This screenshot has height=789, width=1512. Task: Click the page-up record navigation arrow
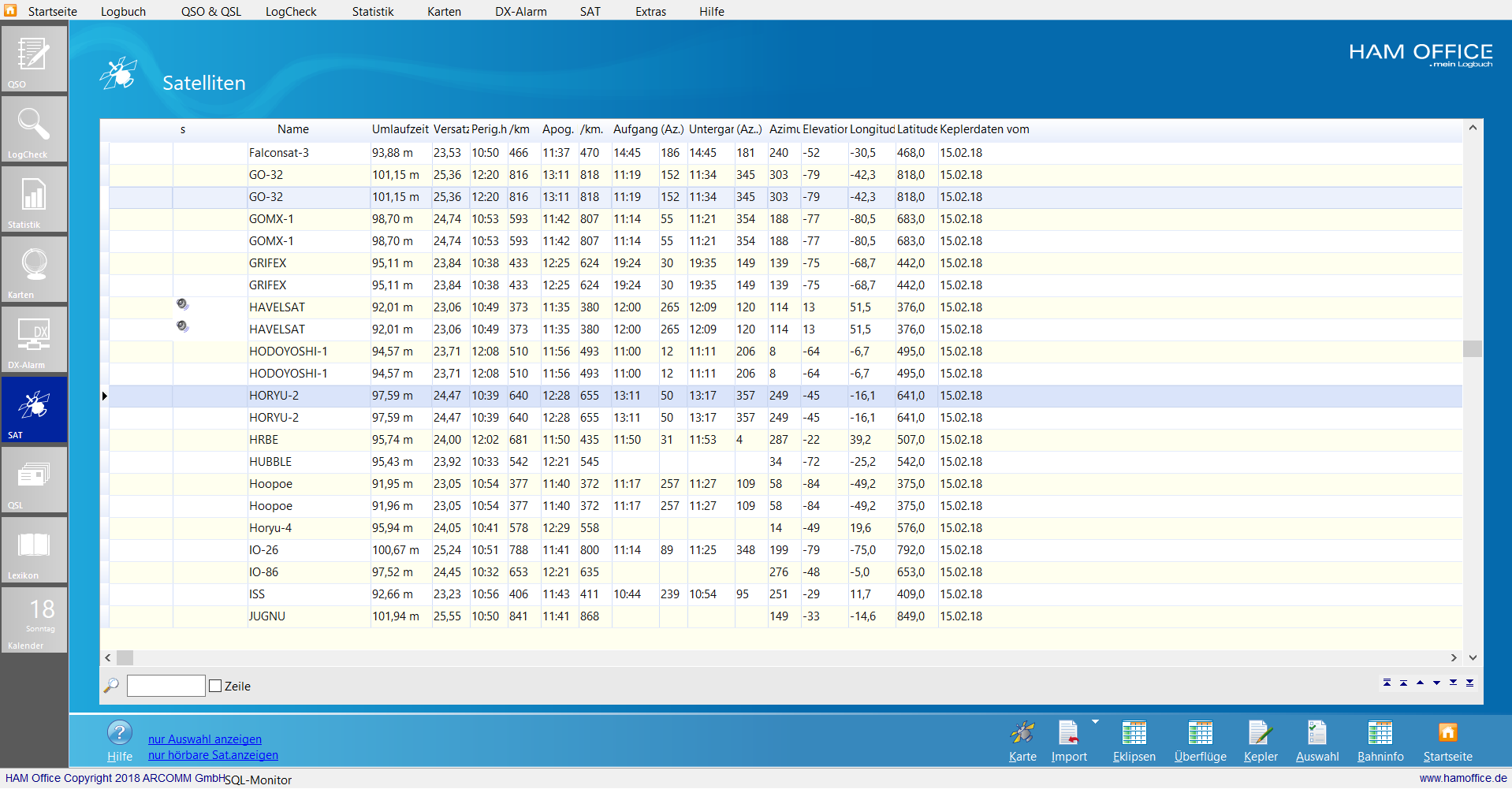[x=1403, y=683]
